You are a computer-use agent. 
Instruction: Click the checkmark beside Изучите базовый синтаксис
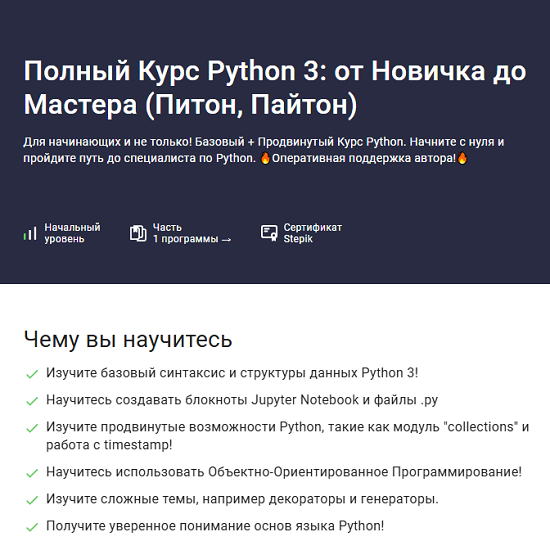(32, 374)
